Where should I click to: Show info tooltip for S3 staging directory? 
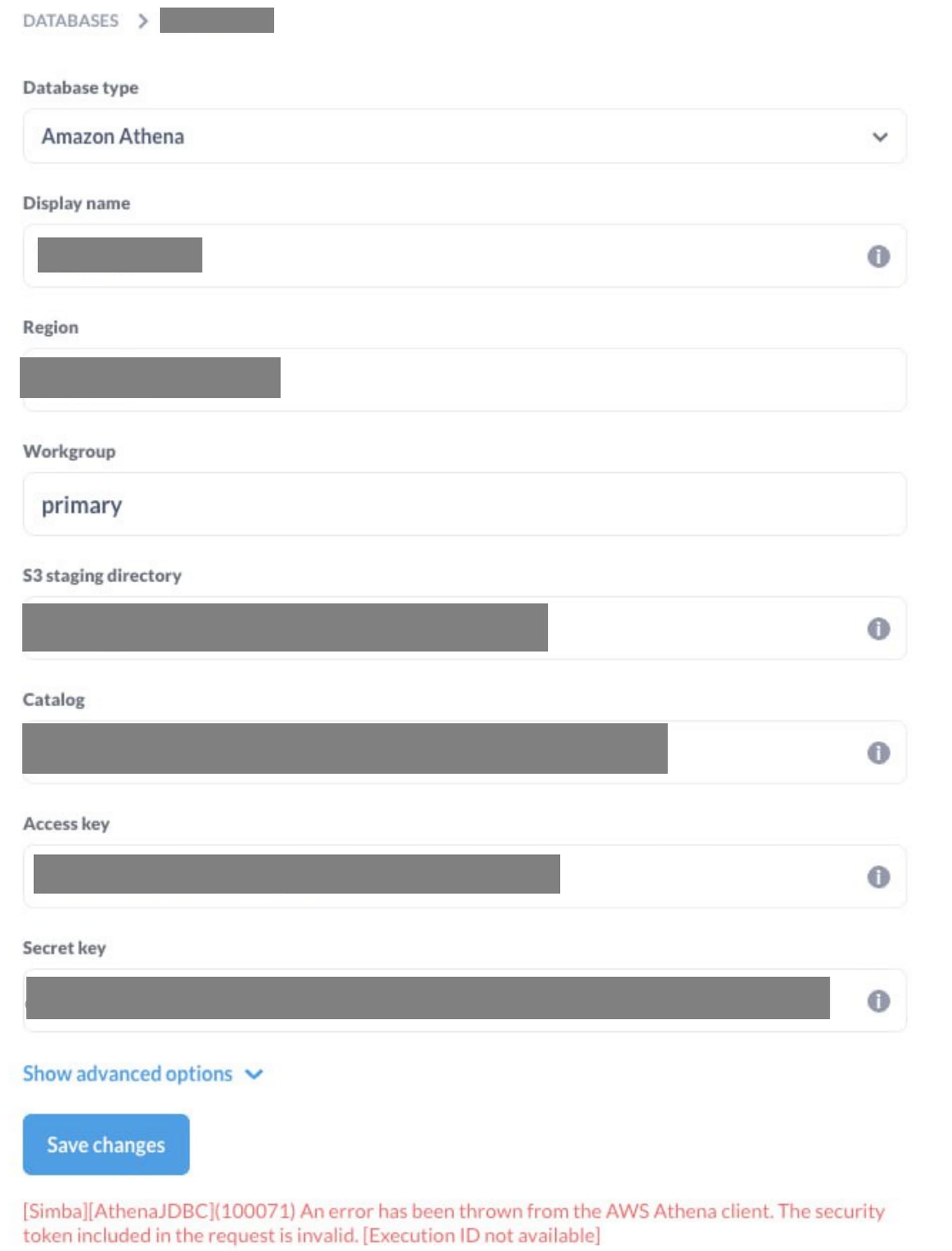pos(878,628)
